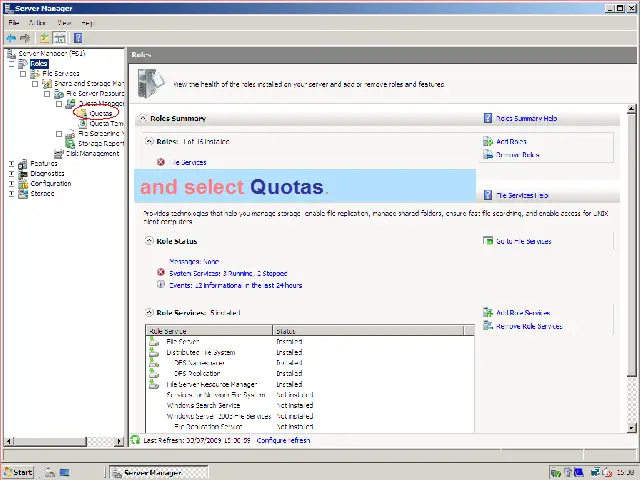Click the Help toolbar icon
640x480 pixels.
(x=78, y=38)
